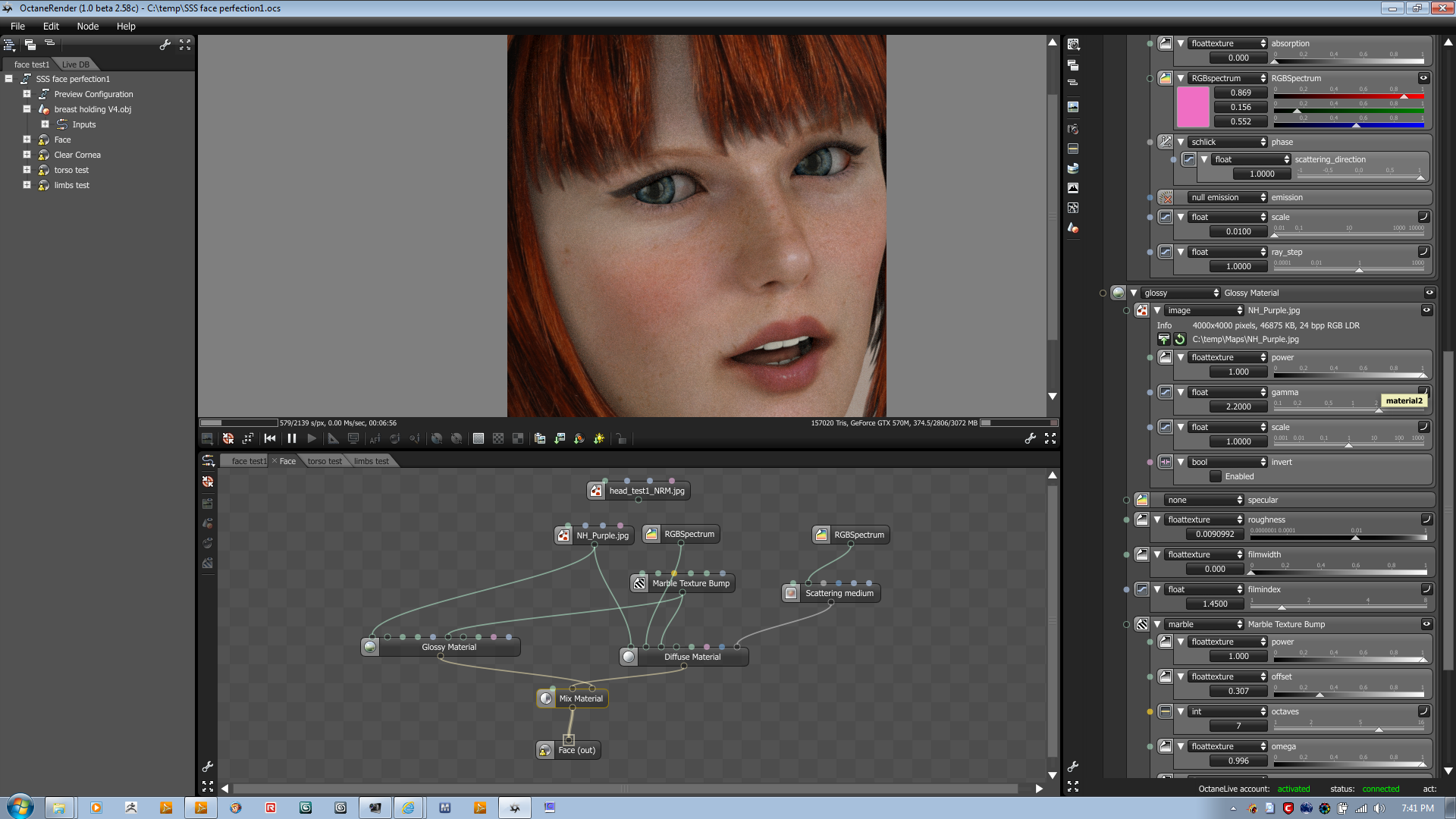The image size is (1456, 819).
Task: Click the pink RGBSpectrum color swatch
Action: [x=1193, y=107]
